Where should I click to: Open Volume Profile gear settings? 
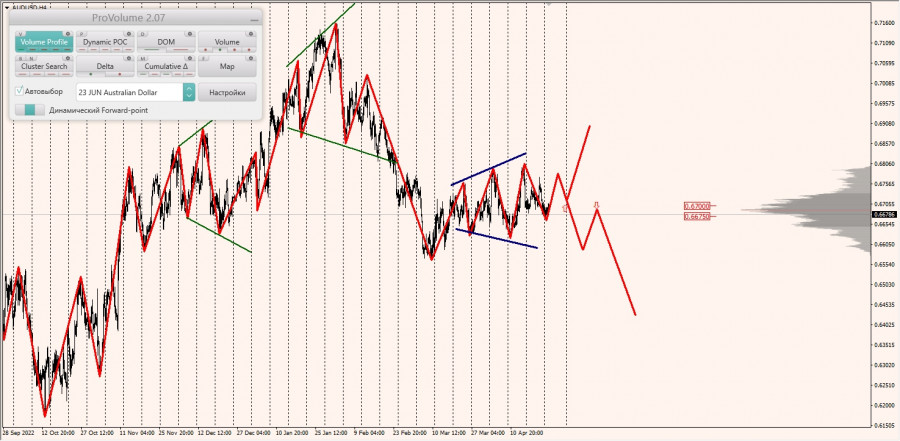click(x=68, y=34)
